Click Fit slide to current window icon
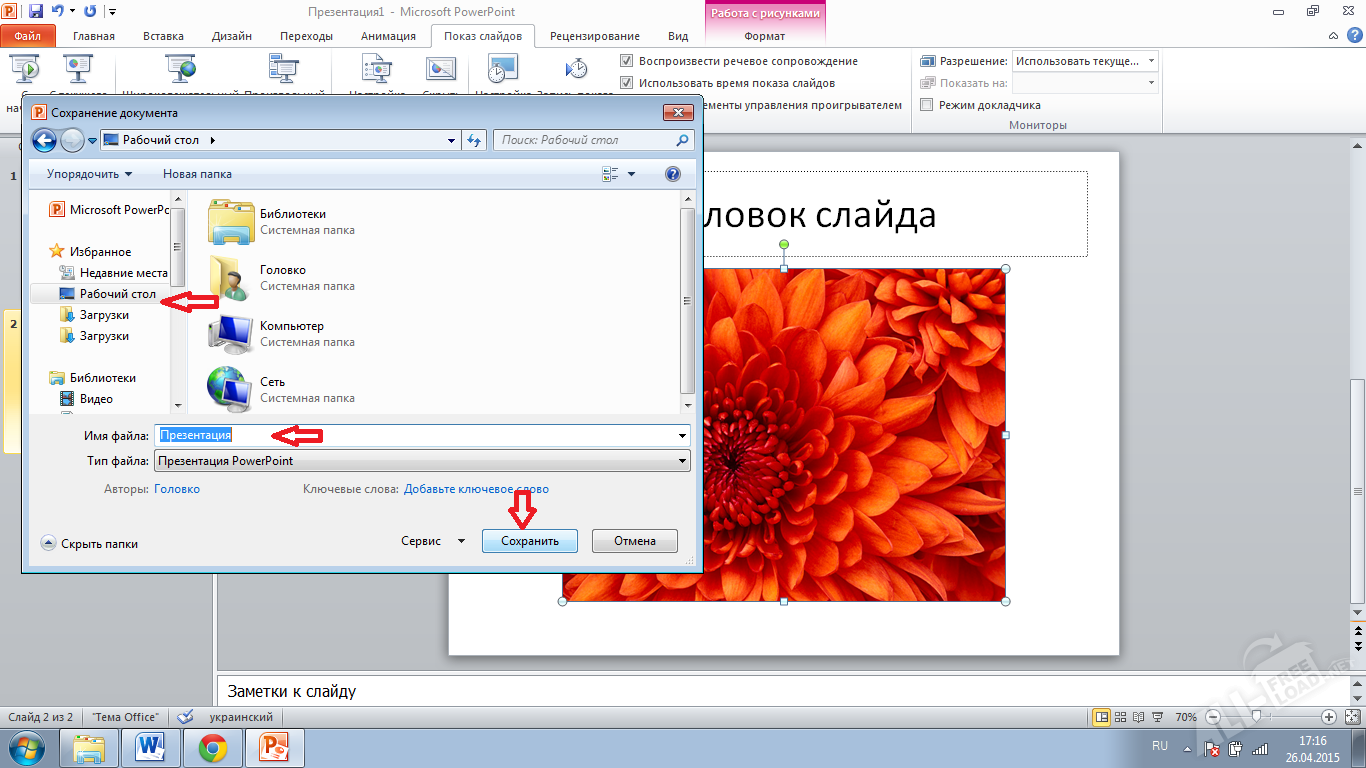 pyautogui.click(x=1354, y=716)
